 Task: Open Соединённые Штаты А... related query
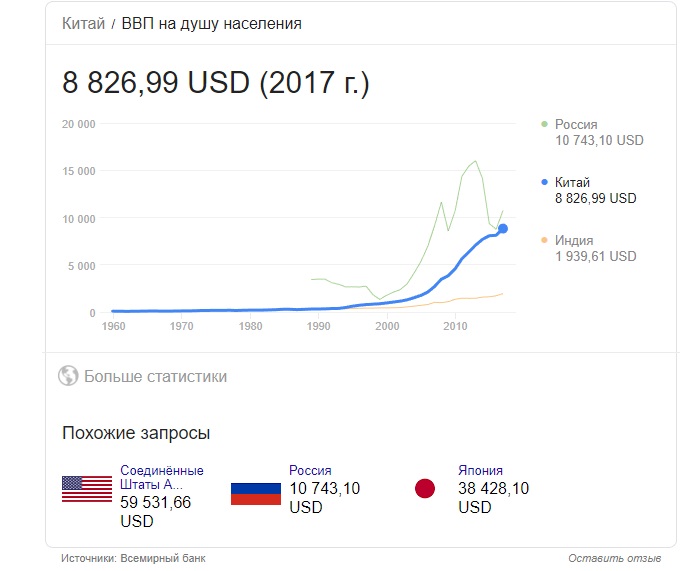(162, 477)
